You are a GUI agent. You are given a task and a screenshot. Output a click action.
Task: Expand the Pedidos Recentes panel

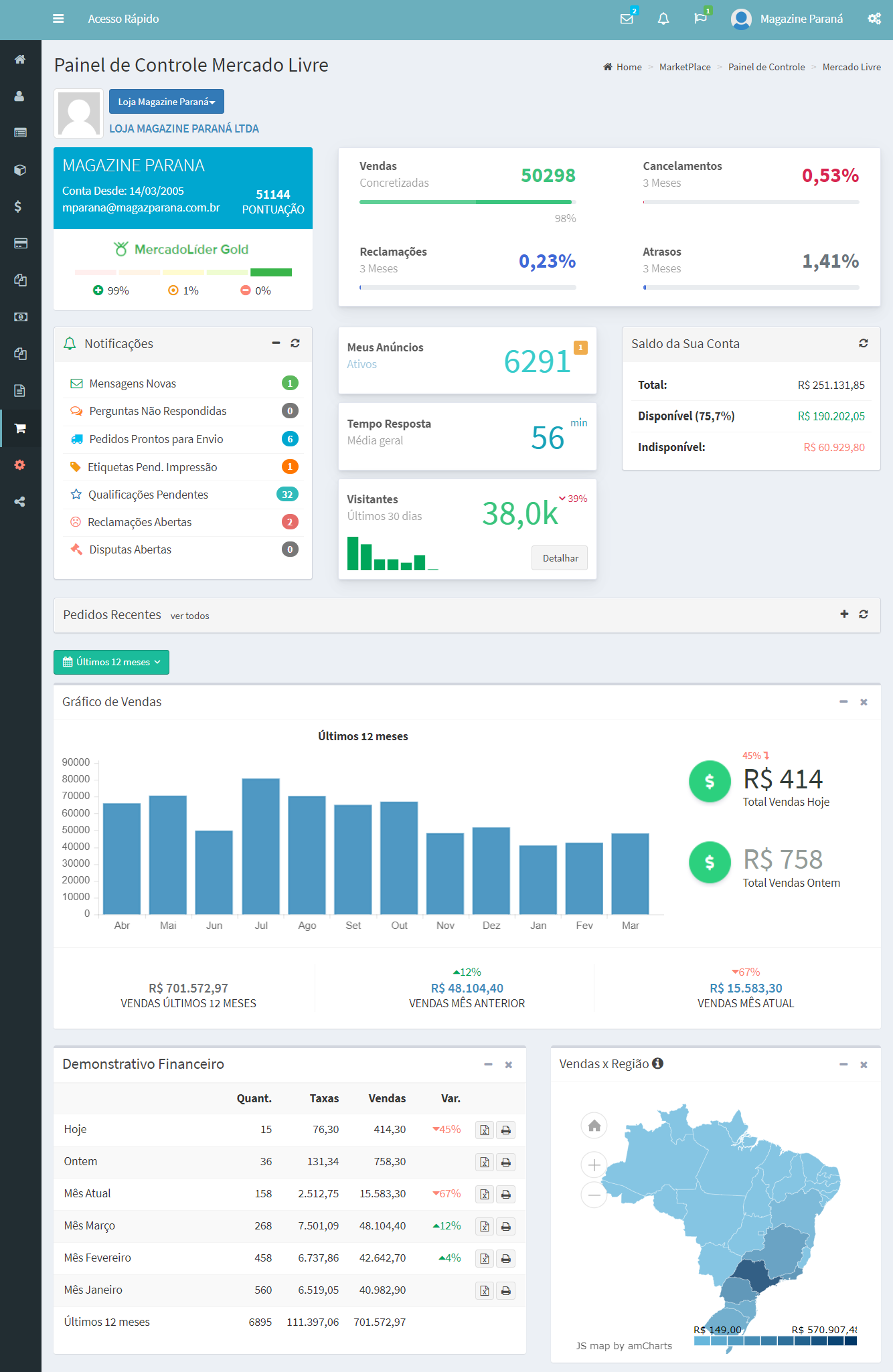point(844,614)
